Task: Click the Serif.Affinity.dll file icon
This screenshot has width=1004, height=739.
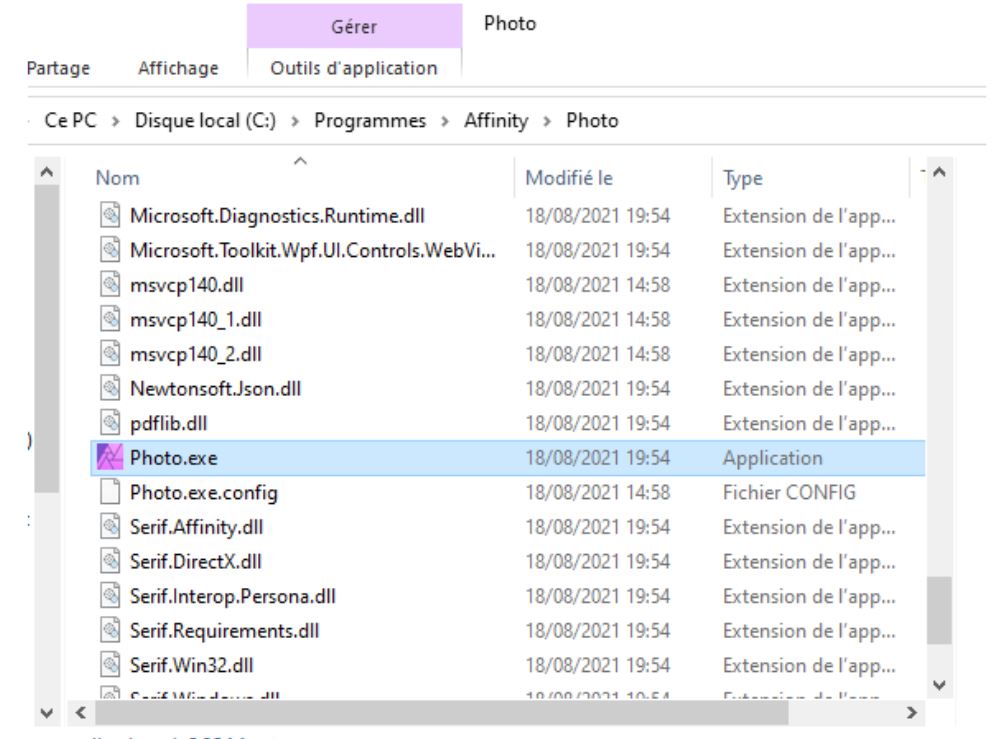Action: [110, 527]
